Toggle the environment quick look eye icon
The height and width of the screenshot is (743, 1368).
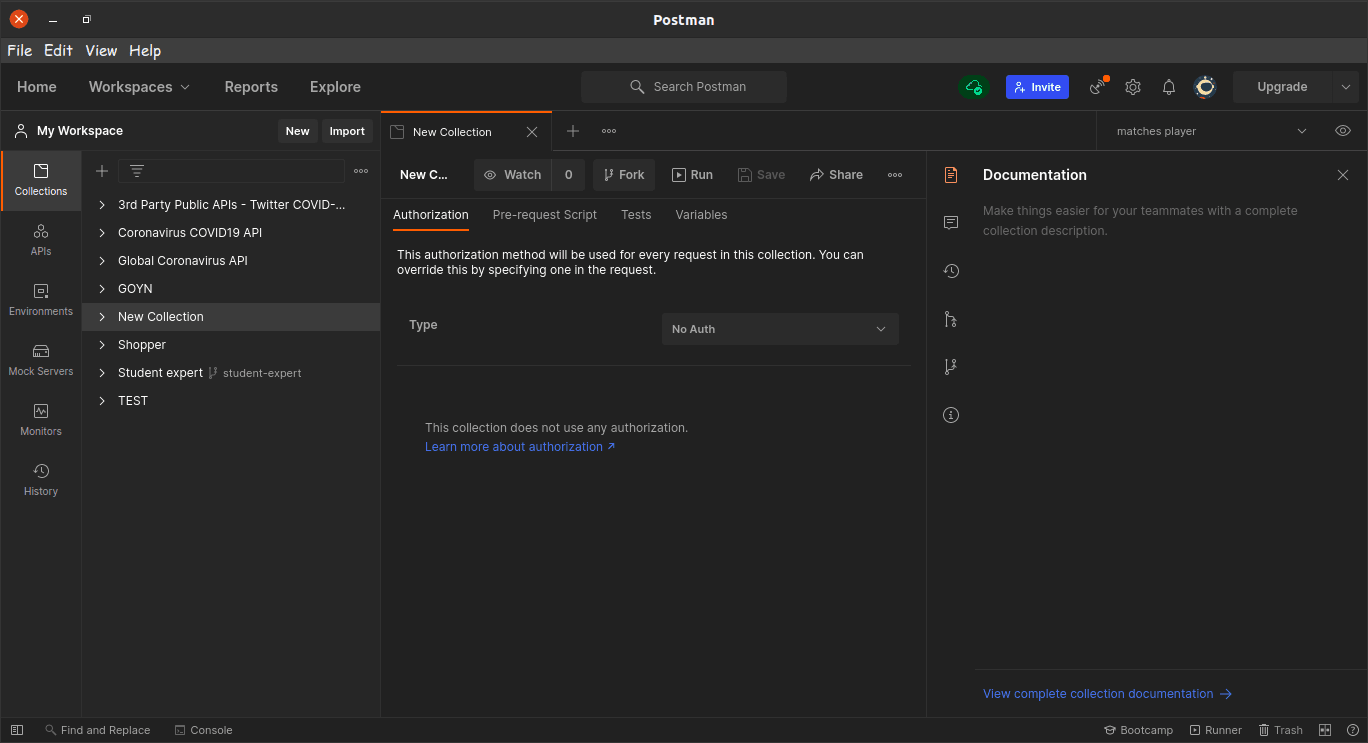click(x=1343, y=131)
